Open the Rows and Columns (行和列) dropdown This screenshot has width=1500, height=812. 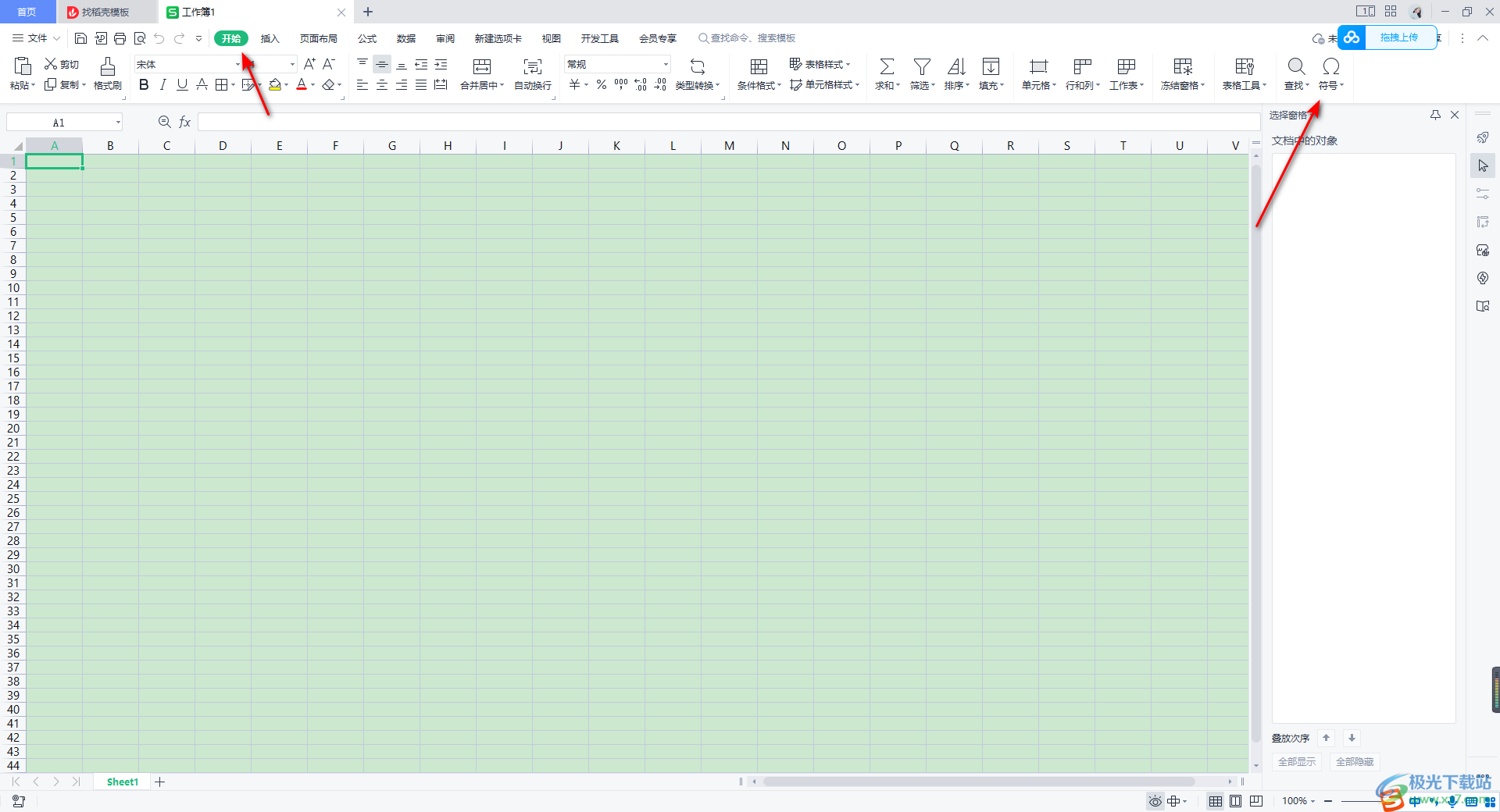1083,85
